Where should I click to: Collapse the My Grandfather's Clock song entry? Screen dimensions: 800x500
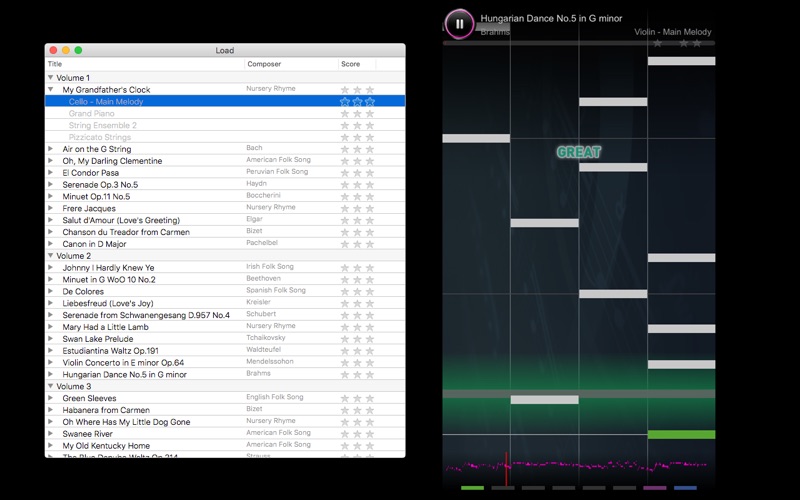click(x=51, y=89)
